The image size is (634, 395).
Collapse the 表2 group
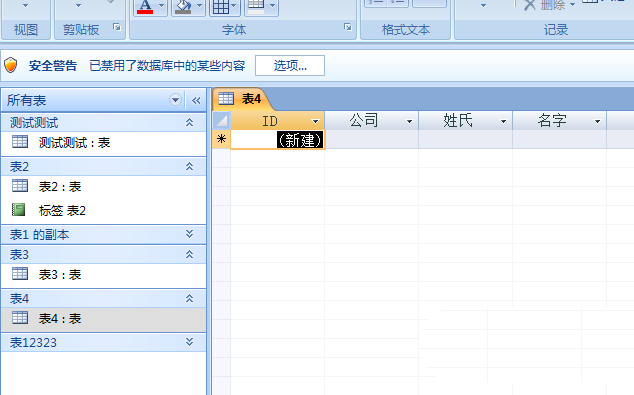coord(189,166)
